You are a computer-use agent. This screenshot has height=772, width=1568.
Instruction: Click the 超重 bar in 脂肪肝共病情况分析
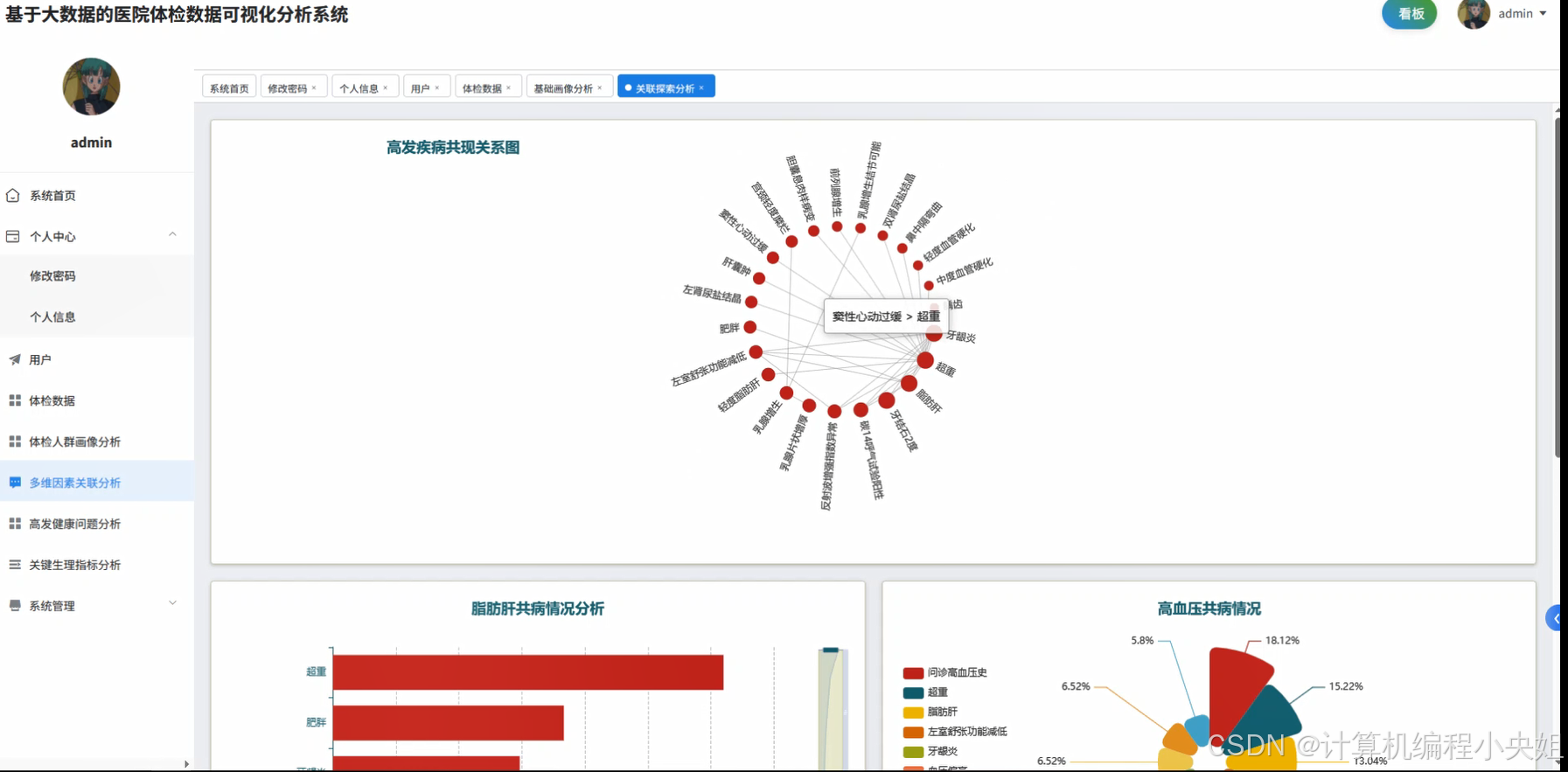(528, 672)
